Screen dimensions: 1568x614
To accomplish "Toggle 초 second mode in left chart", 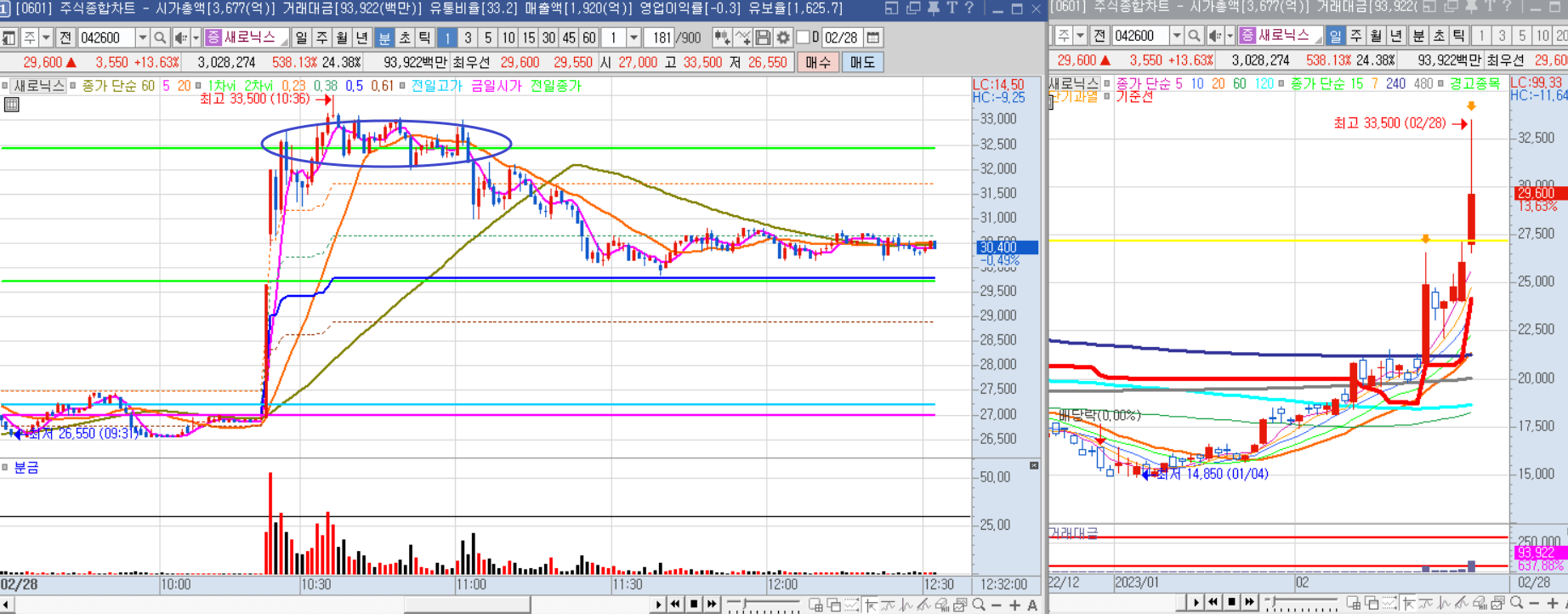I will pos(405,38).
